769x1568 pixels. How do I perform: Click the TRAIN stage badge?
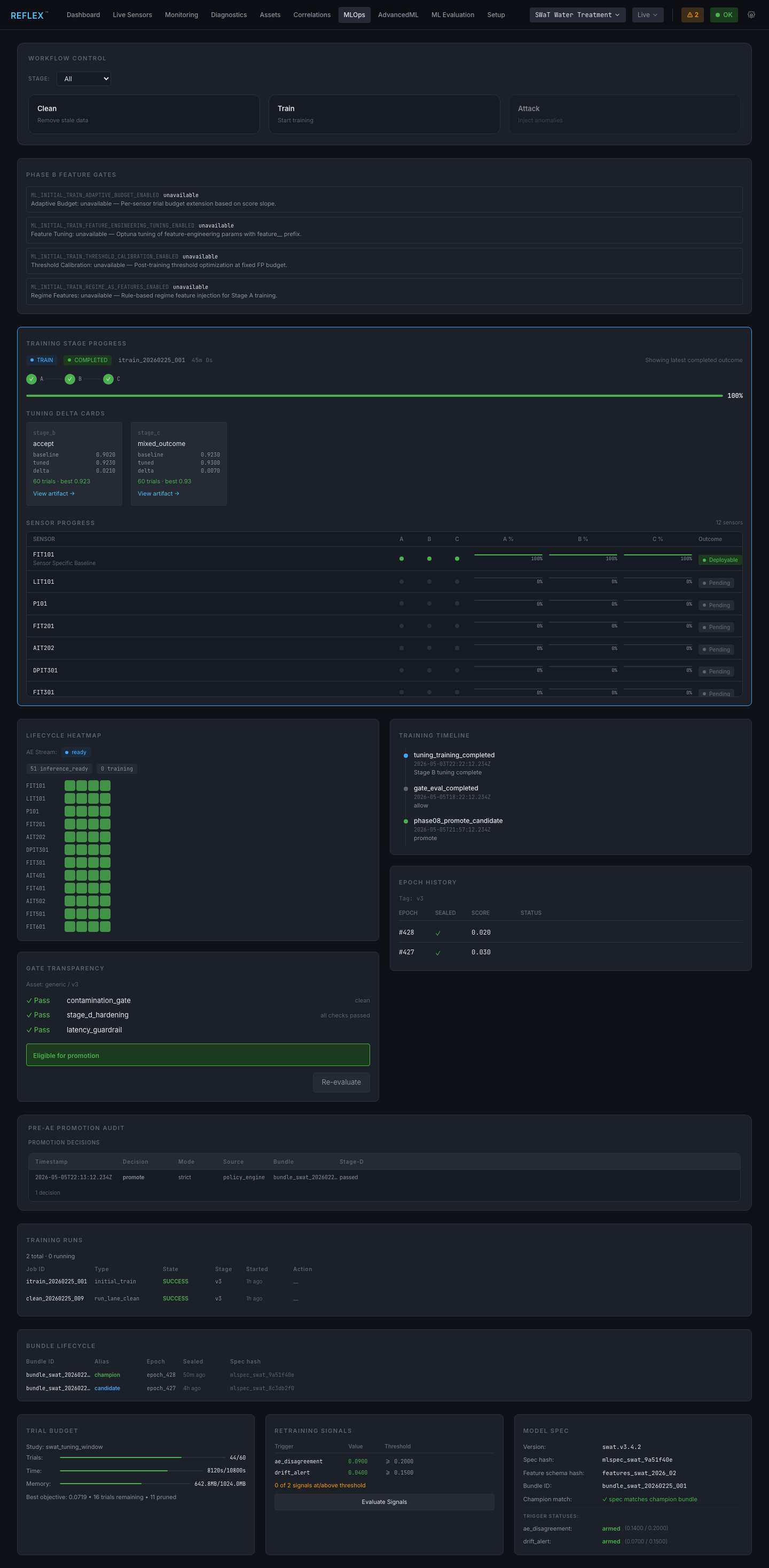pyautogui.click(x=42, y=360)
